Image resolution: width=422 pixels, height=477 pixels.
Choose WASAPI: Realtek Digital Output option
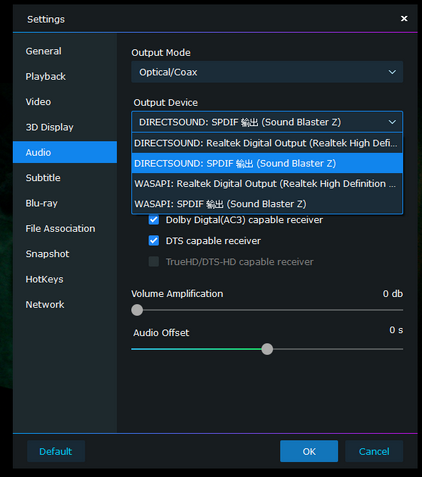click(267, 184)
